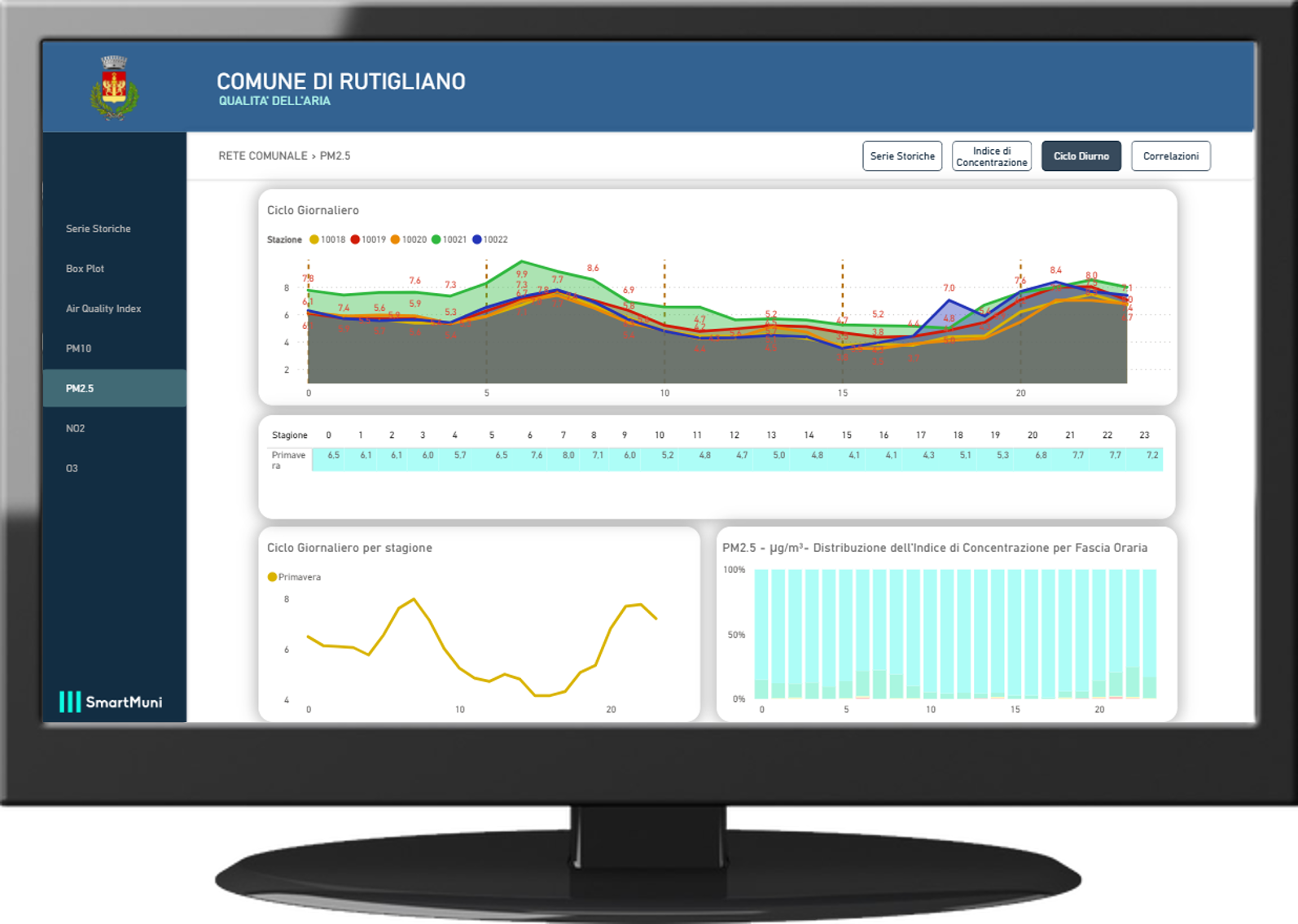Screen dimensions: 1298x924
Task: Click the 8.4 data label on chart
Action: click(1055, 269)
